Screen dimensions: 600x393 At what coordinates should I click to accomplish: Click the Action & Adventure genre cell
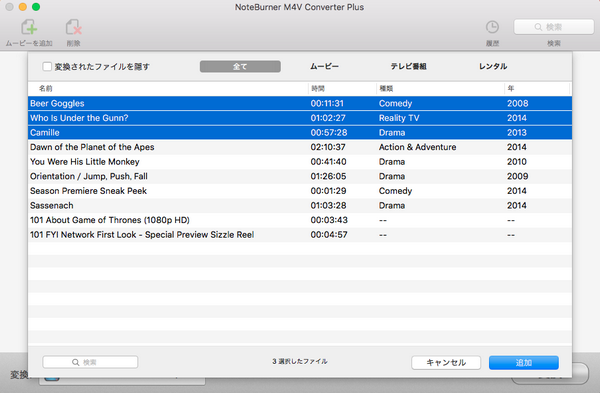[x=417, y=147]
